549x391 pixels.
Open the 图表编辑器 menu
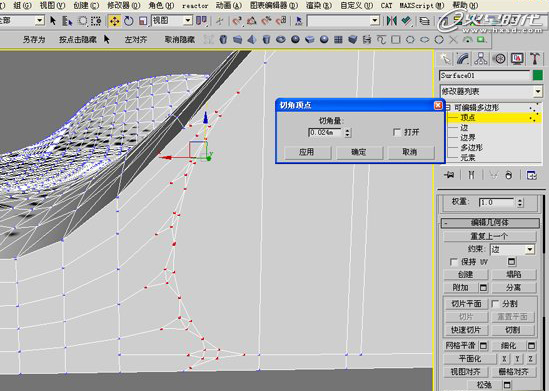click(274, 5)
